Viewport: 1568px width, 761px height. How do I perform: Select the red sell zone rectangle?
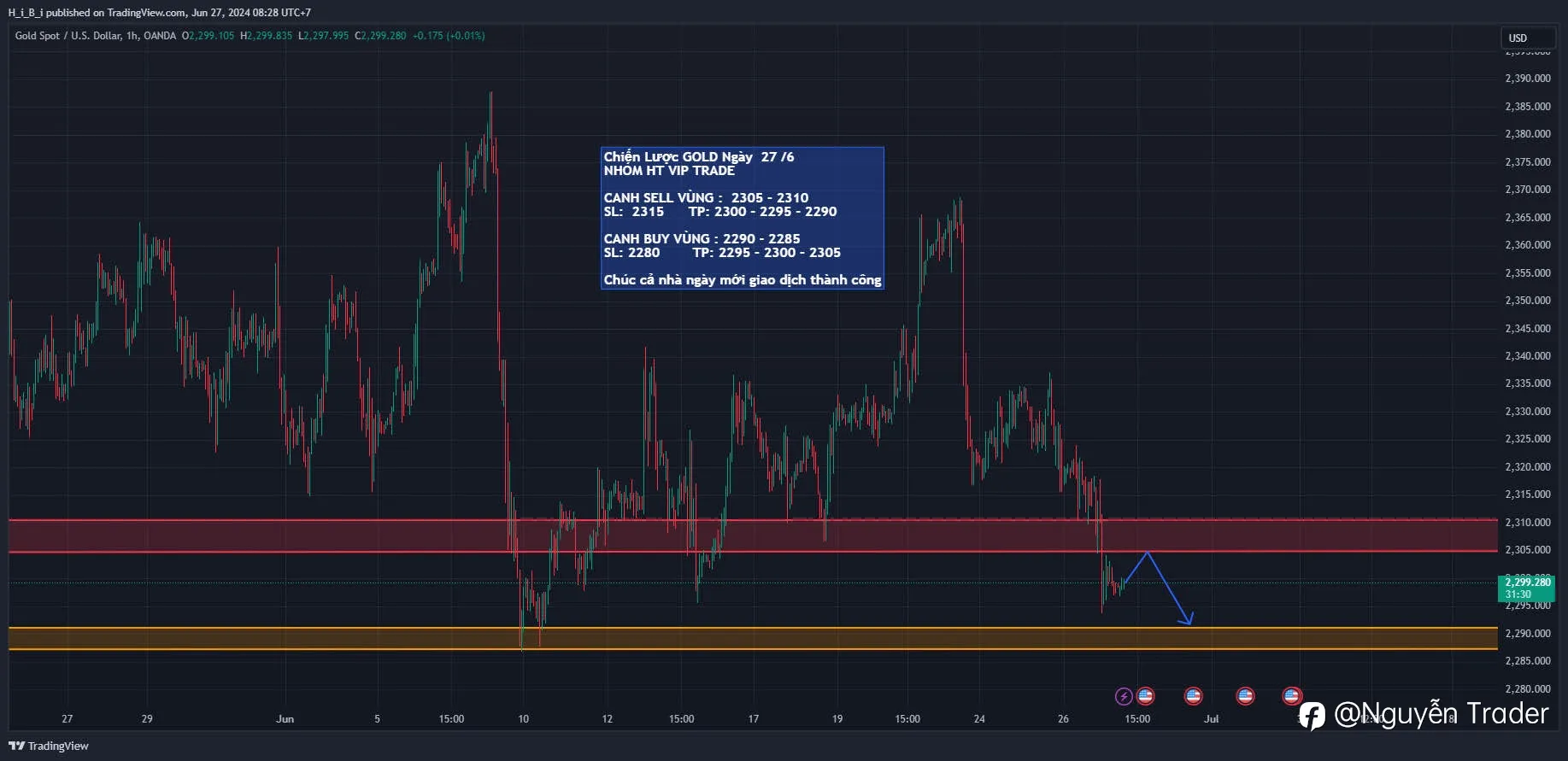[x=753, y=536]
